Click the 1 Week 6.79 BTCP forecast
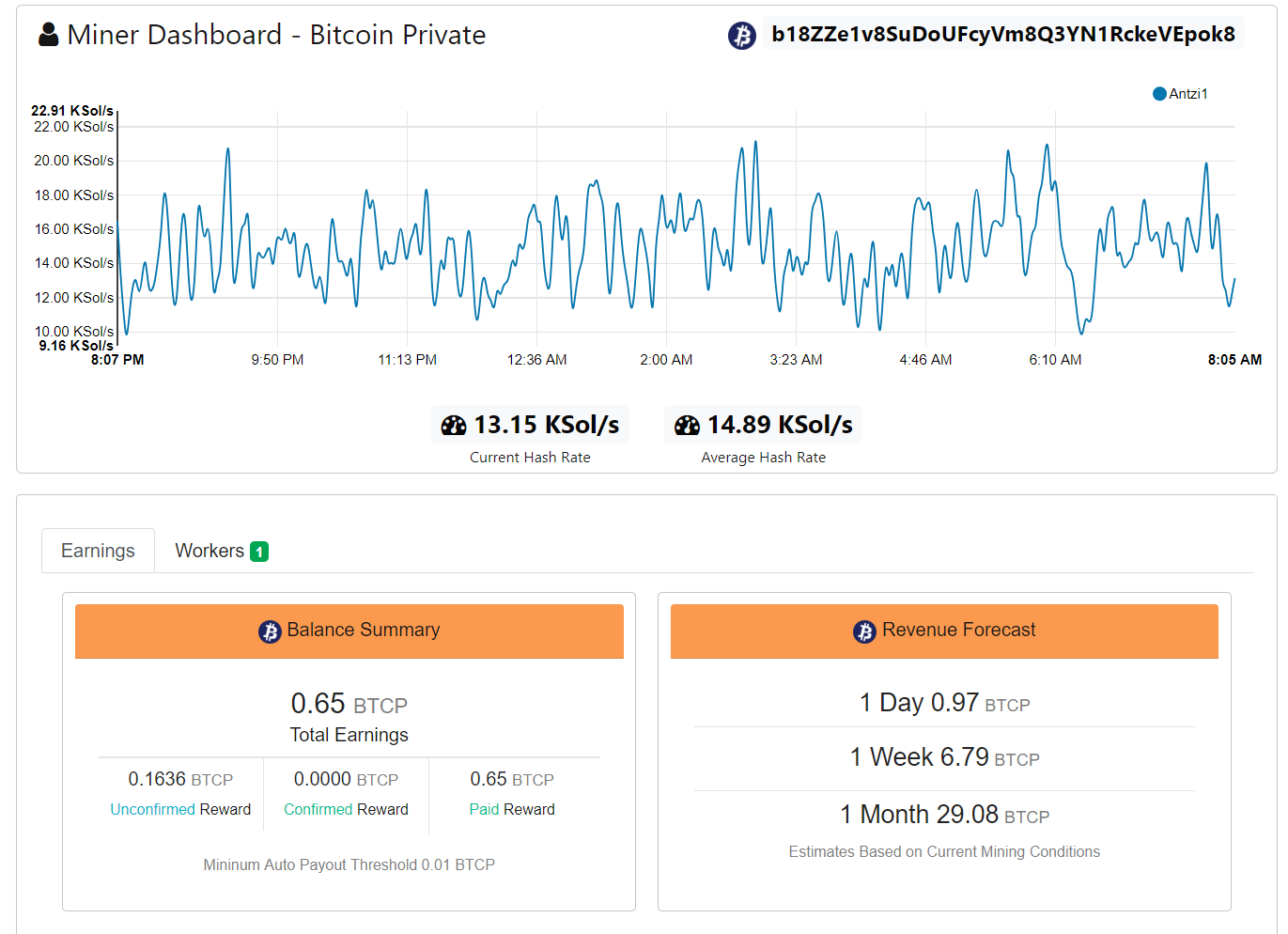Viewport: 1288px width, 934px height. pyautogui.click(x=944, y=757)
